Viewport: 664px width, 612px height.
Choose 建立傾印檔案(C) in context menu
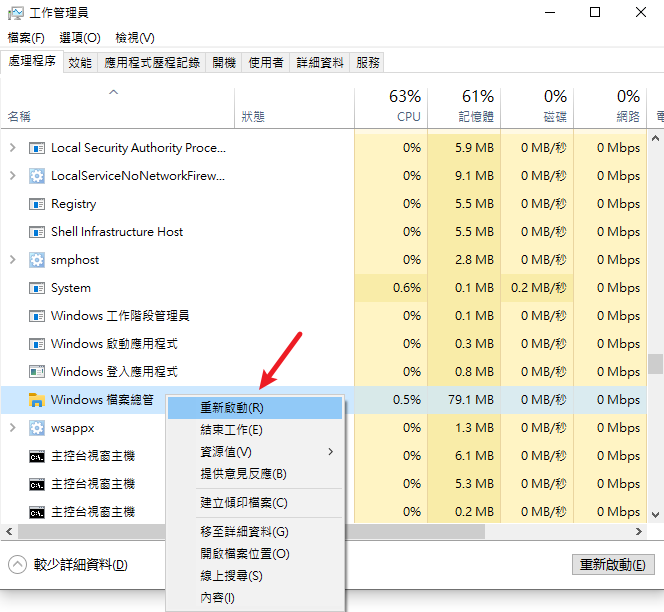(255, 503)
